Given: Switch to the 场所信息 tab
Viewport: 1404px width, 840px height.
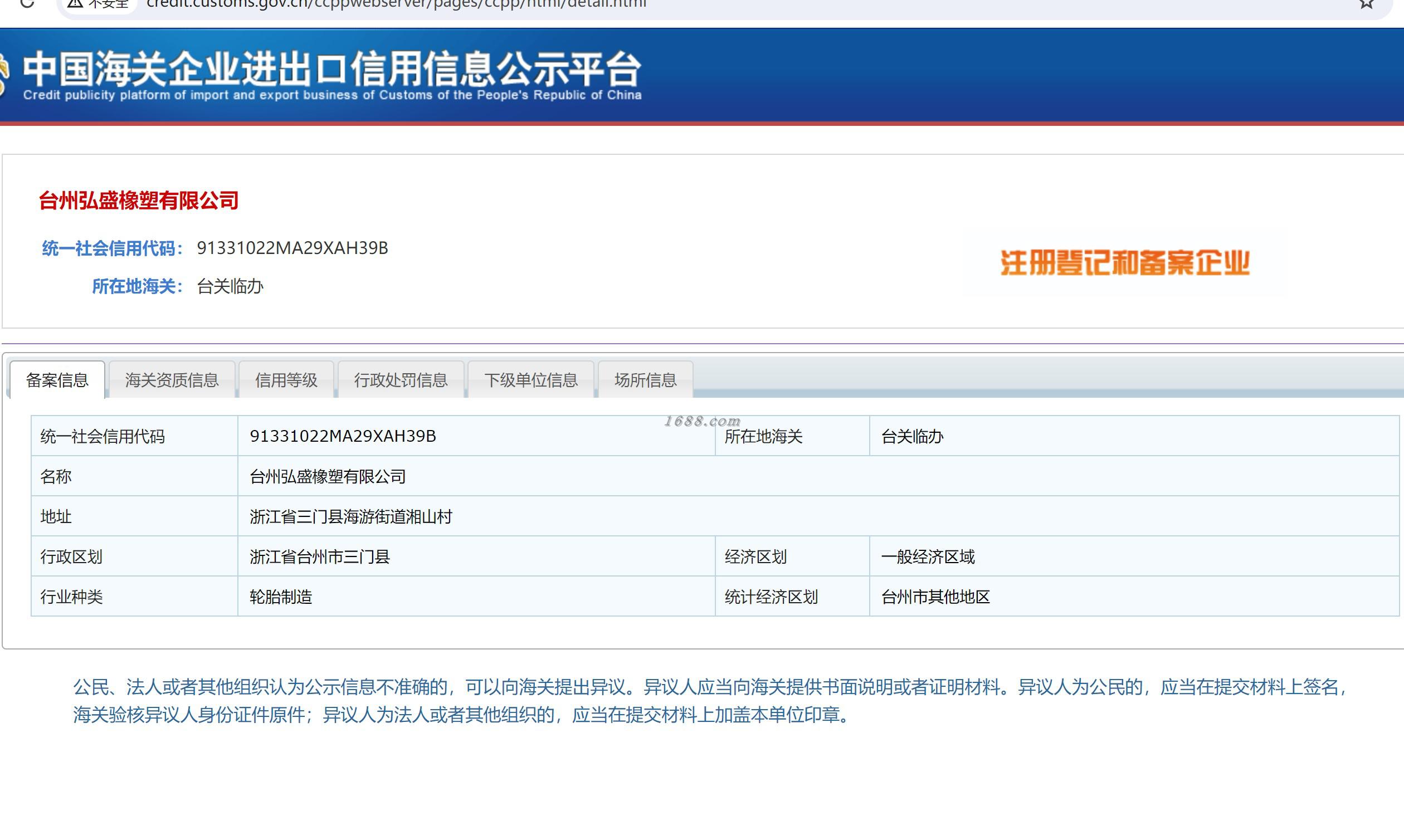Looking at the screenshot, I should (x=645, y=380).
